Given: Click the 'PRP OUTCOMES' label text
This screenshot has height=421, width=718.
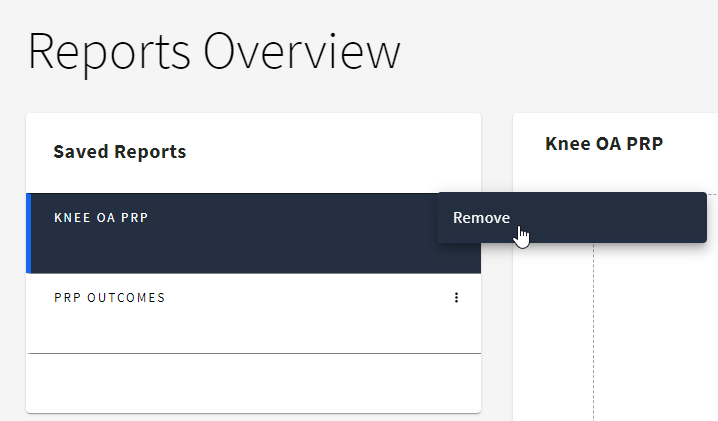Looking at the screenshot, I should pyautogui.click(x=109, y=297).
